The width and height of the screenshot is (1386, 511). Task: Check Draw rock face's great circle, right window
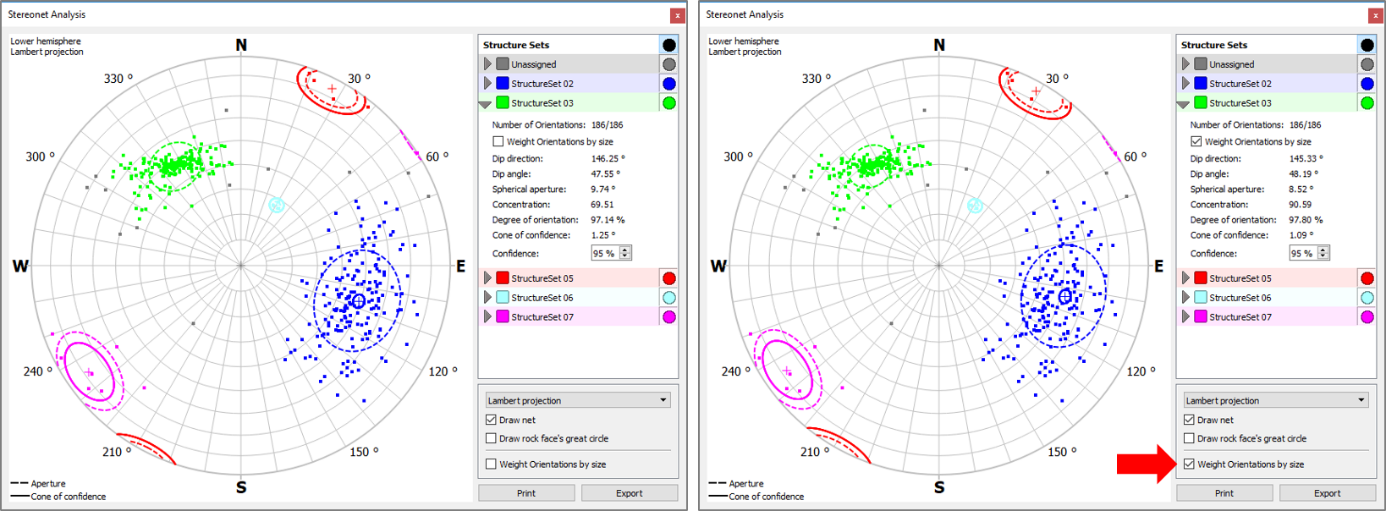pyautogui.click(x=1188, y=438)
